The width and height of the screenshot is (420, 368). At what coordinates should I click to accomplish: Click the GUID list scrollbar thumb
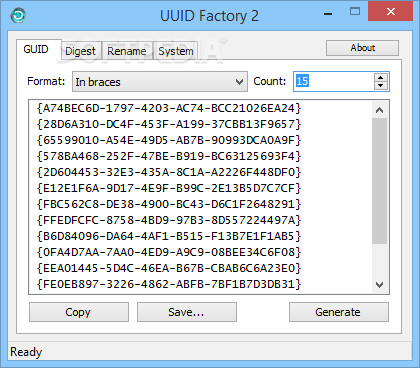tap(379, 181)
